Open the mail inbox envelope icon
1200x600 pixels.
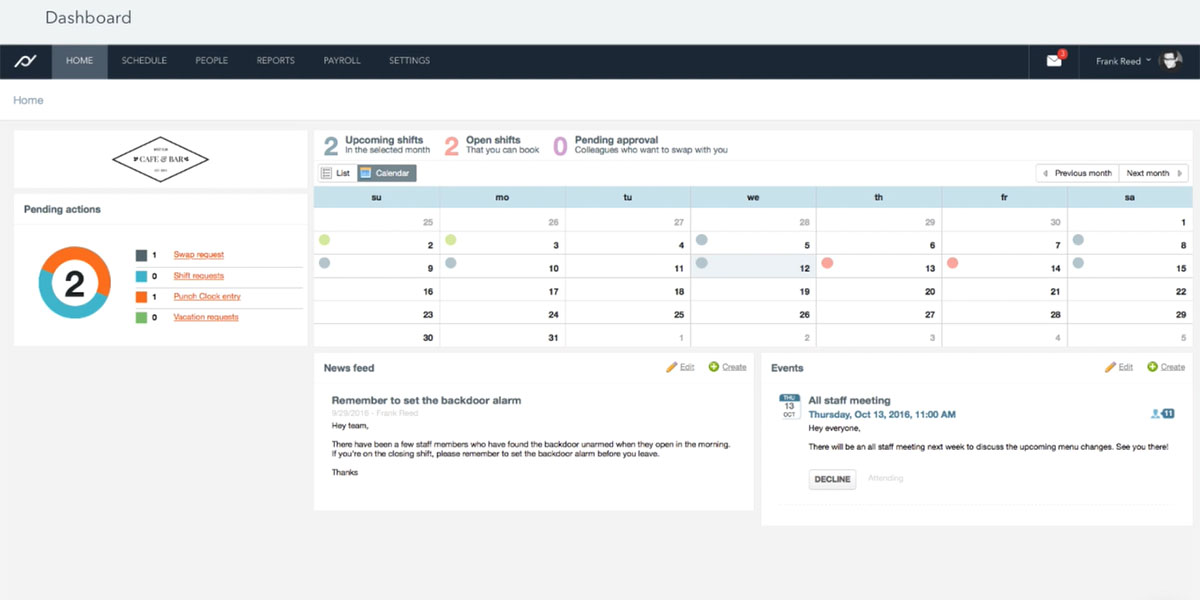(1054, 61)
